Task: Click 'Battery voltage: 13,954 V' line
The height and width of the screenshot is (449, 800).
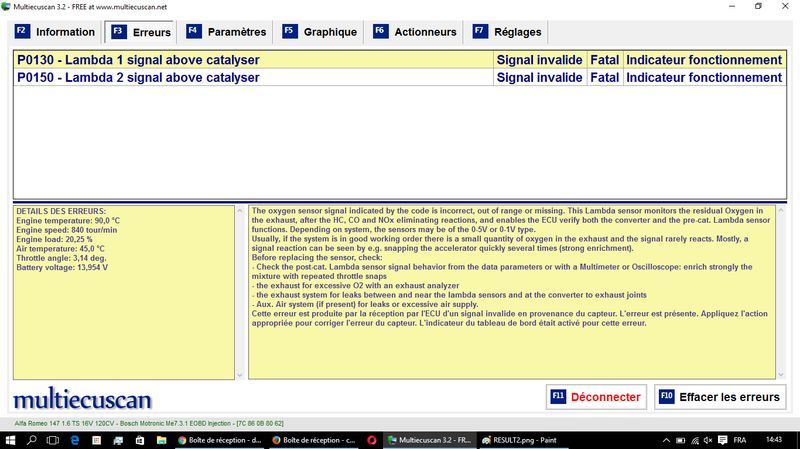Action: pos(62,267)
